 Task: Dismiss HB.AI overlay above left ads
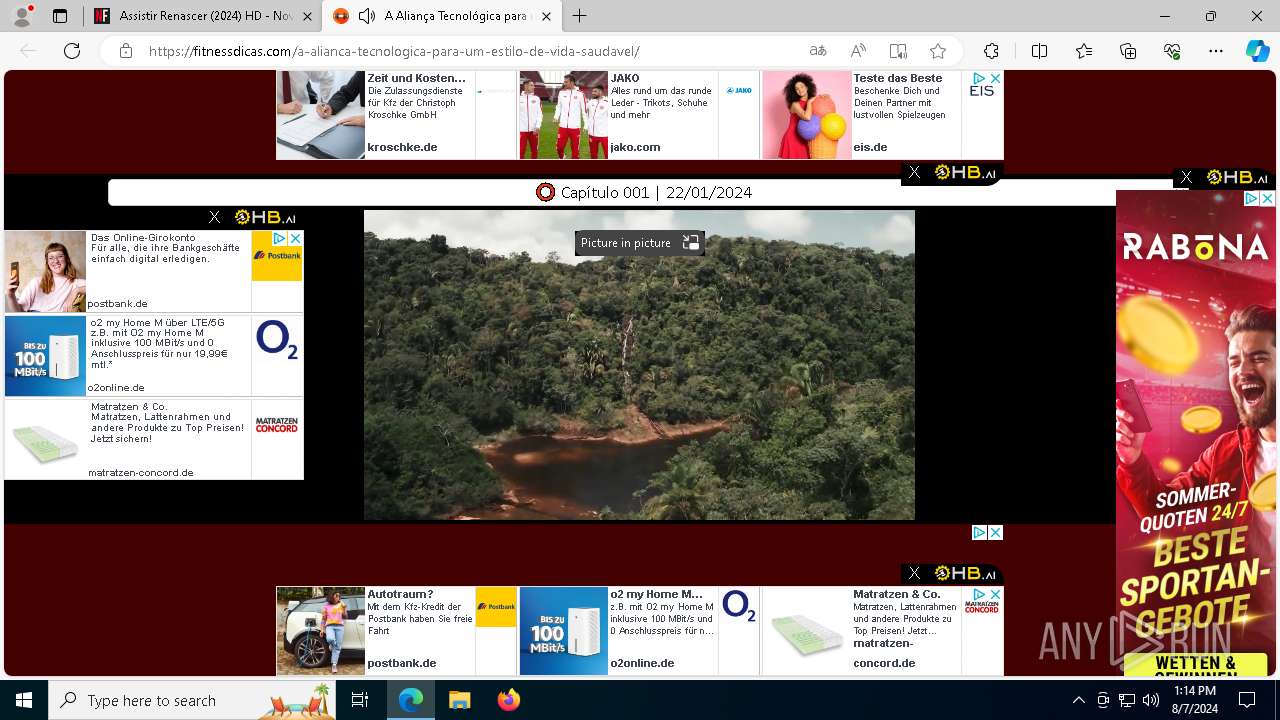(214, 217)
